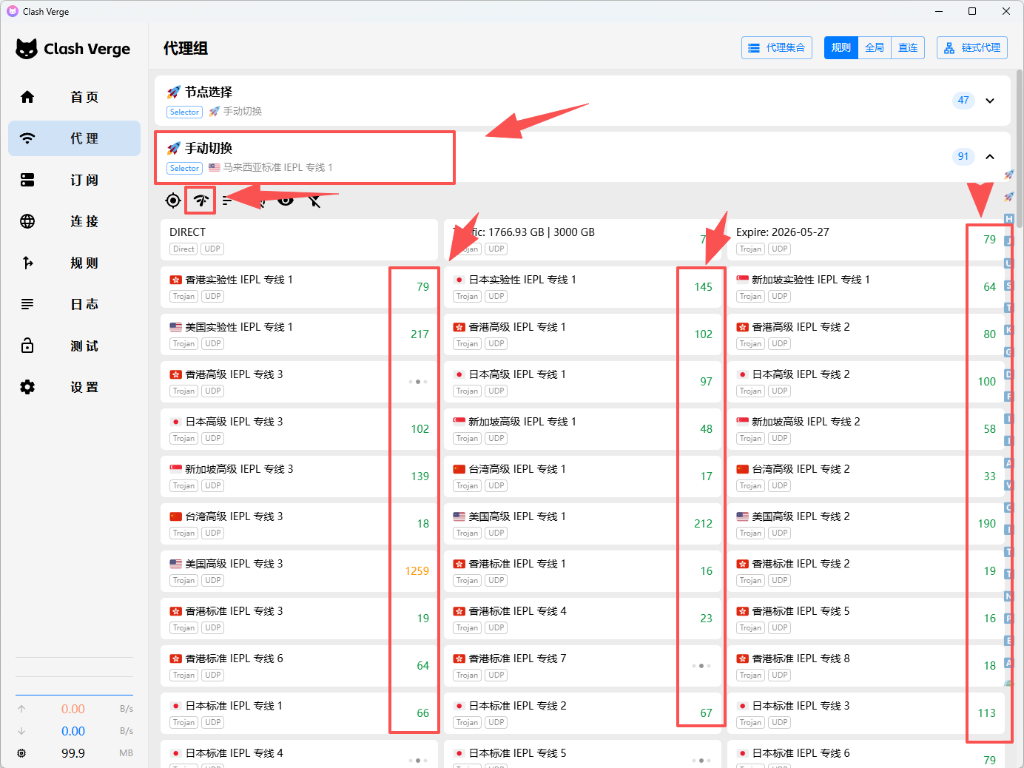Select 香港实验性 IEPL 专线 1 node
Image resolution: width=1024 pixels, height=768 pixels.
point(299,287)
